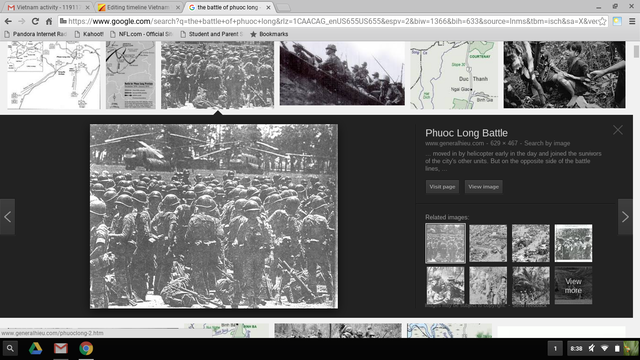The width and height of the screenshot is (640, 360).
Task: Click the extension icon beside the address bar
Action: tap(617, 21)
